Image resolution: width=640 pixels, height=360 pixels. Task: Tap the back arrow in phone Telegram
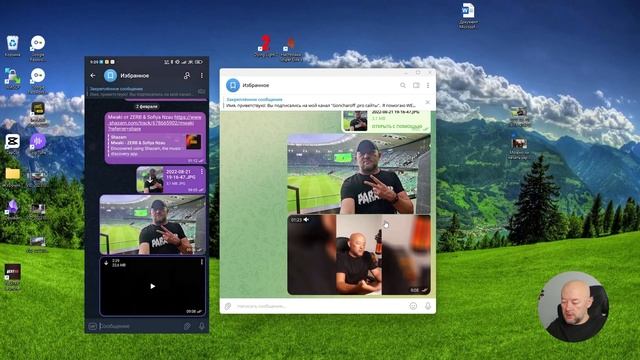pos(93,76)
